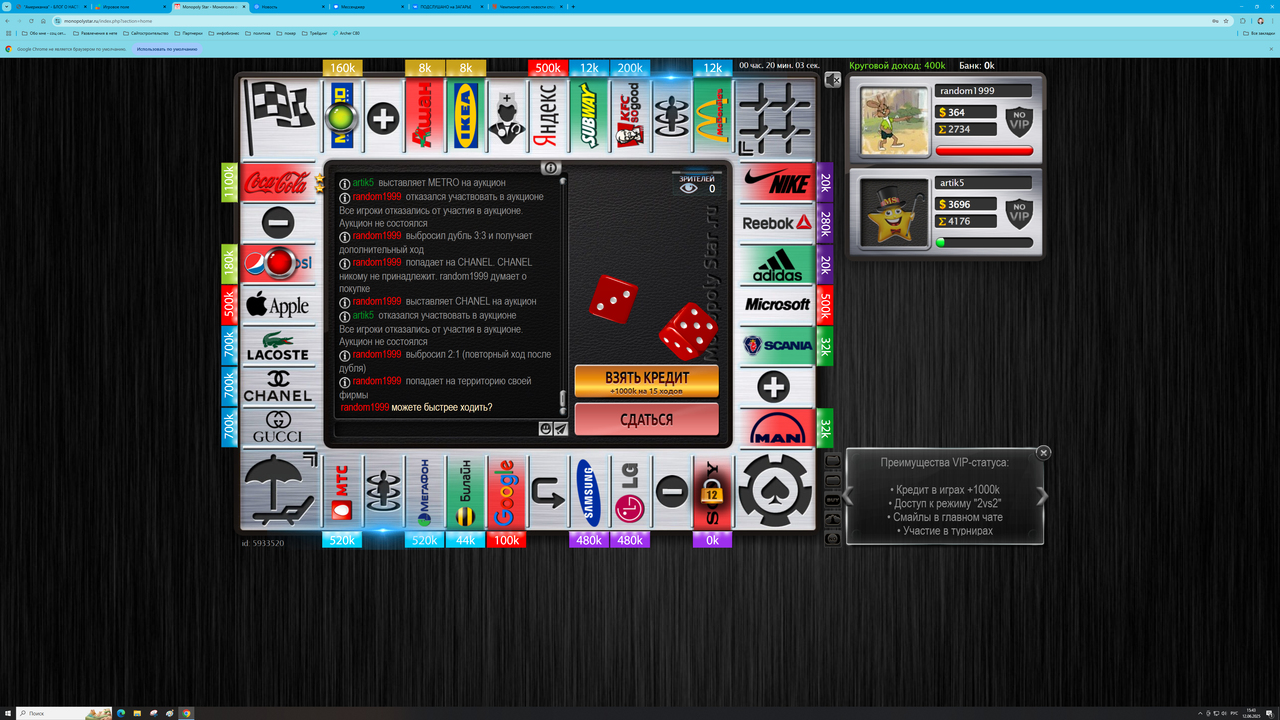Click the Lacoste board cell

tap(277, 346)
